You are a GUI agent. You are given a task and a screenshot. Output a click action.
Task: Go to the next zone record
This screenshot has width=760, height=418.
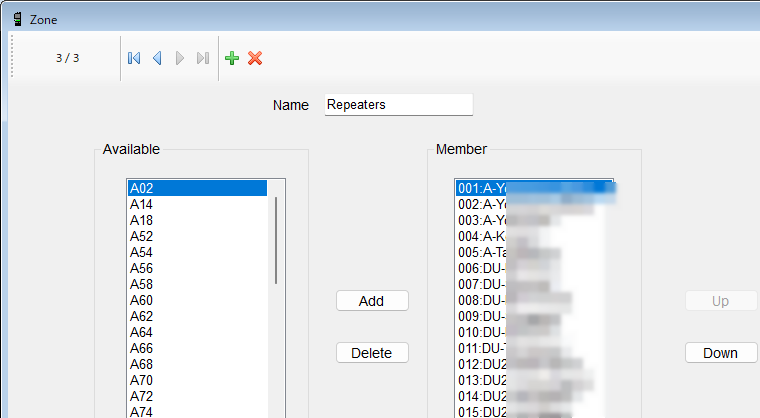tap(180, 59)
